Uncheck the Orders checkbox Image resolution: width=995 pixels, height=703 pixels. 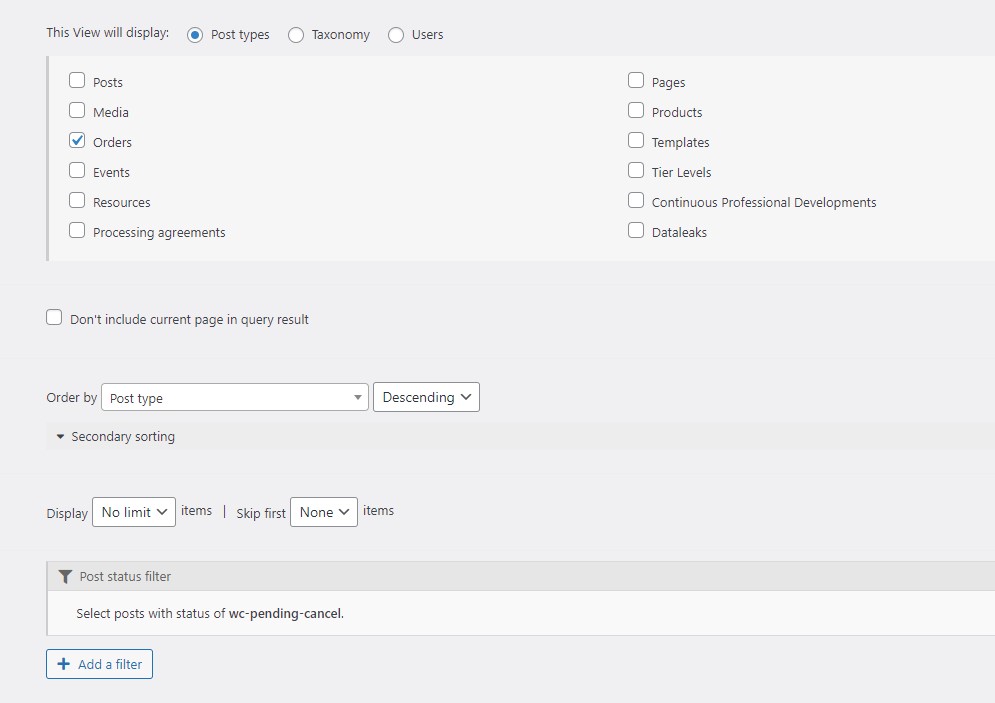(77, 140)
